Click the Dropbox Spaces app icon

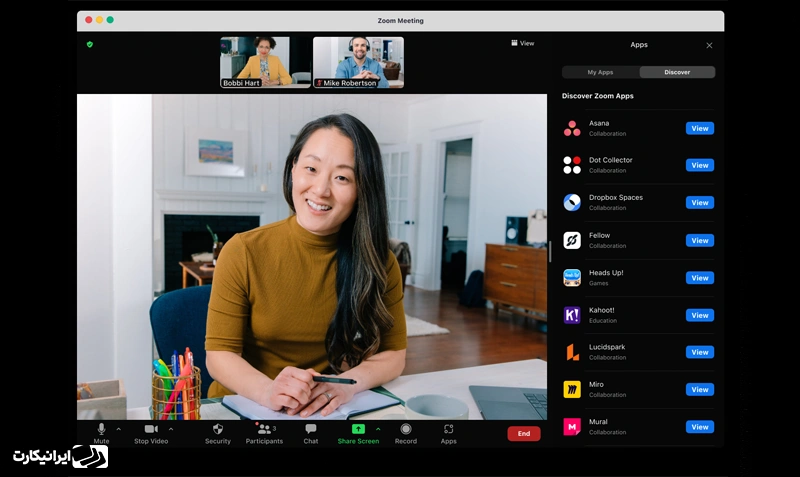pos(572,203)
